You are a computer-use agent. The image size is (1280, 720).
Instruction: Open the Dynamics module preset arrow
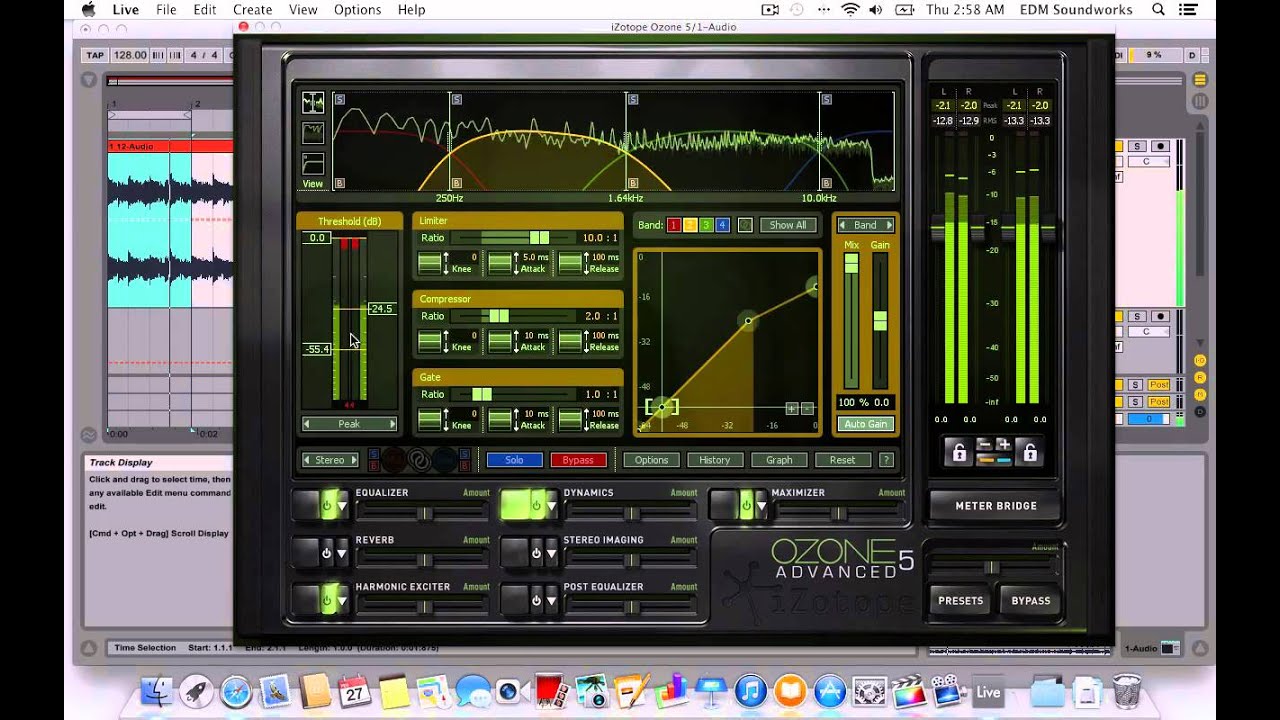pos(550,507)
